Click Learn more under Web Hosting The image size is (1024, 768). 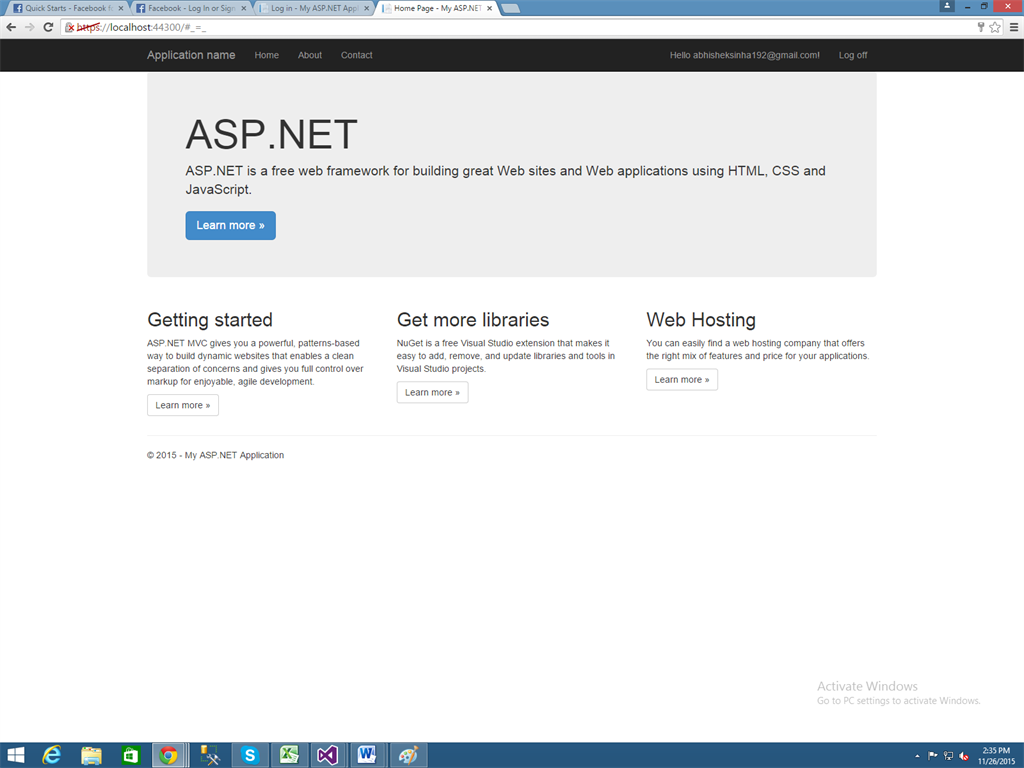tap(682, 379)
